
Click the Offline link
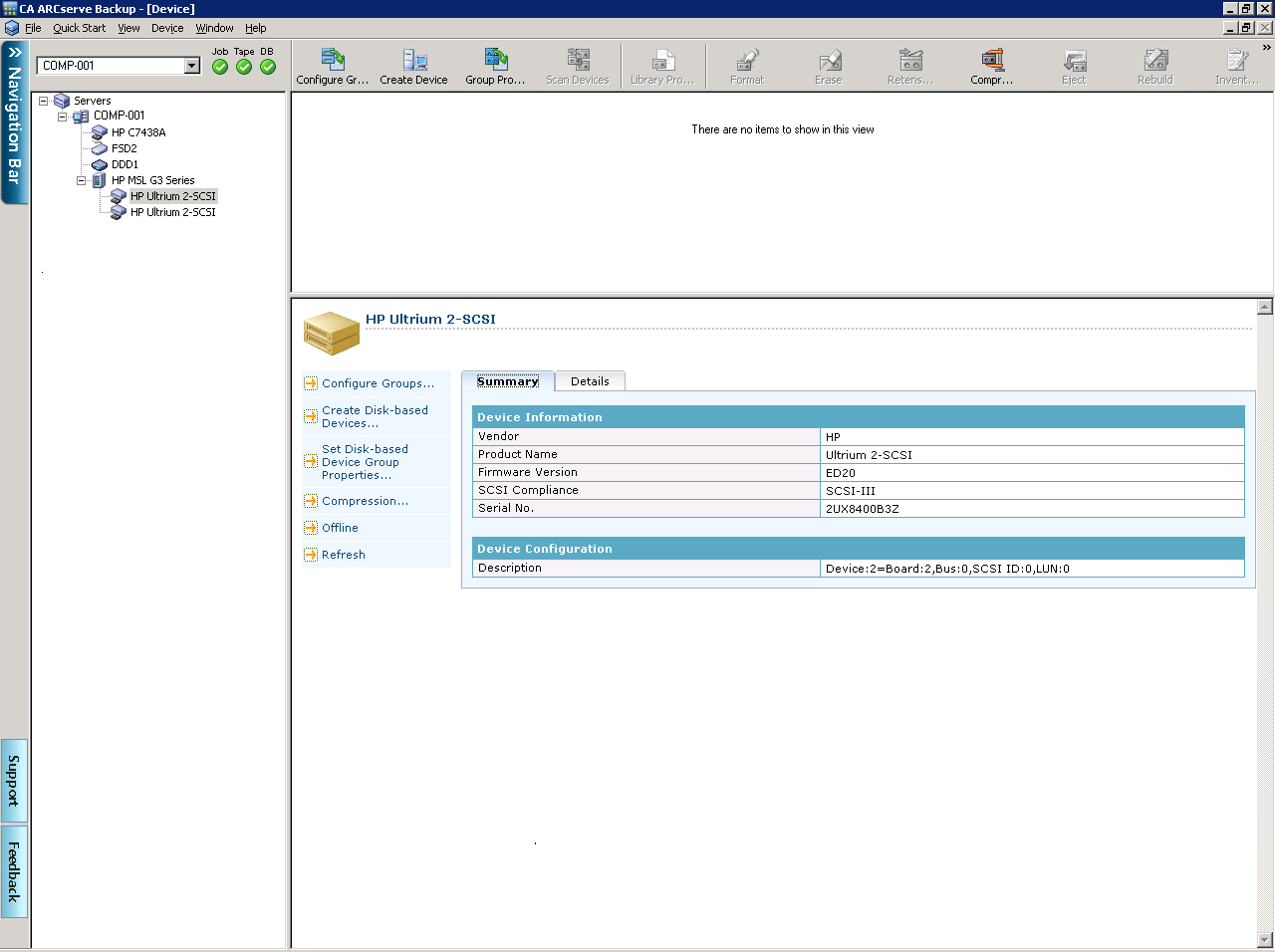(340, 528)
